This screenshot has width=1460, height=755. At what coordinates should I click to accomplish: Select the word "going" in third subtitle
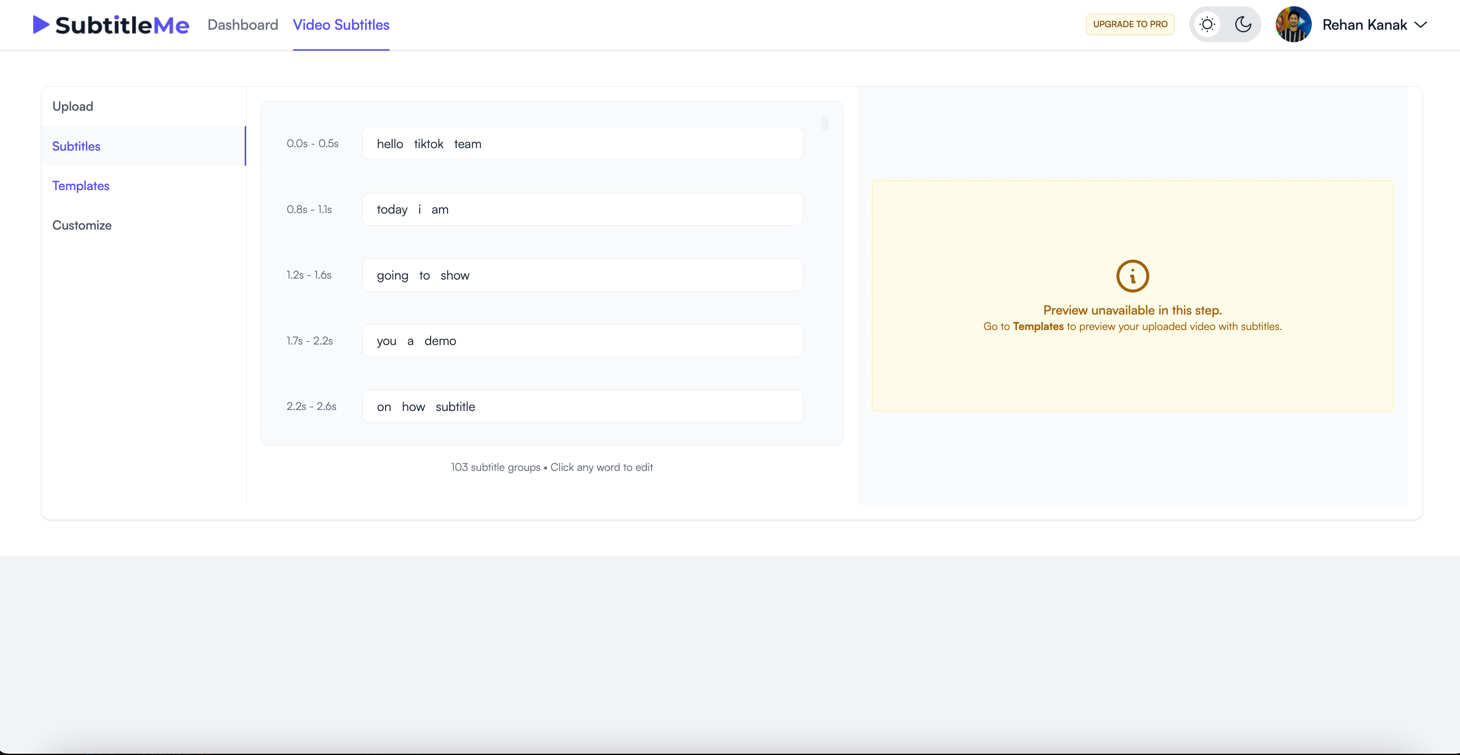click(392, 275)
